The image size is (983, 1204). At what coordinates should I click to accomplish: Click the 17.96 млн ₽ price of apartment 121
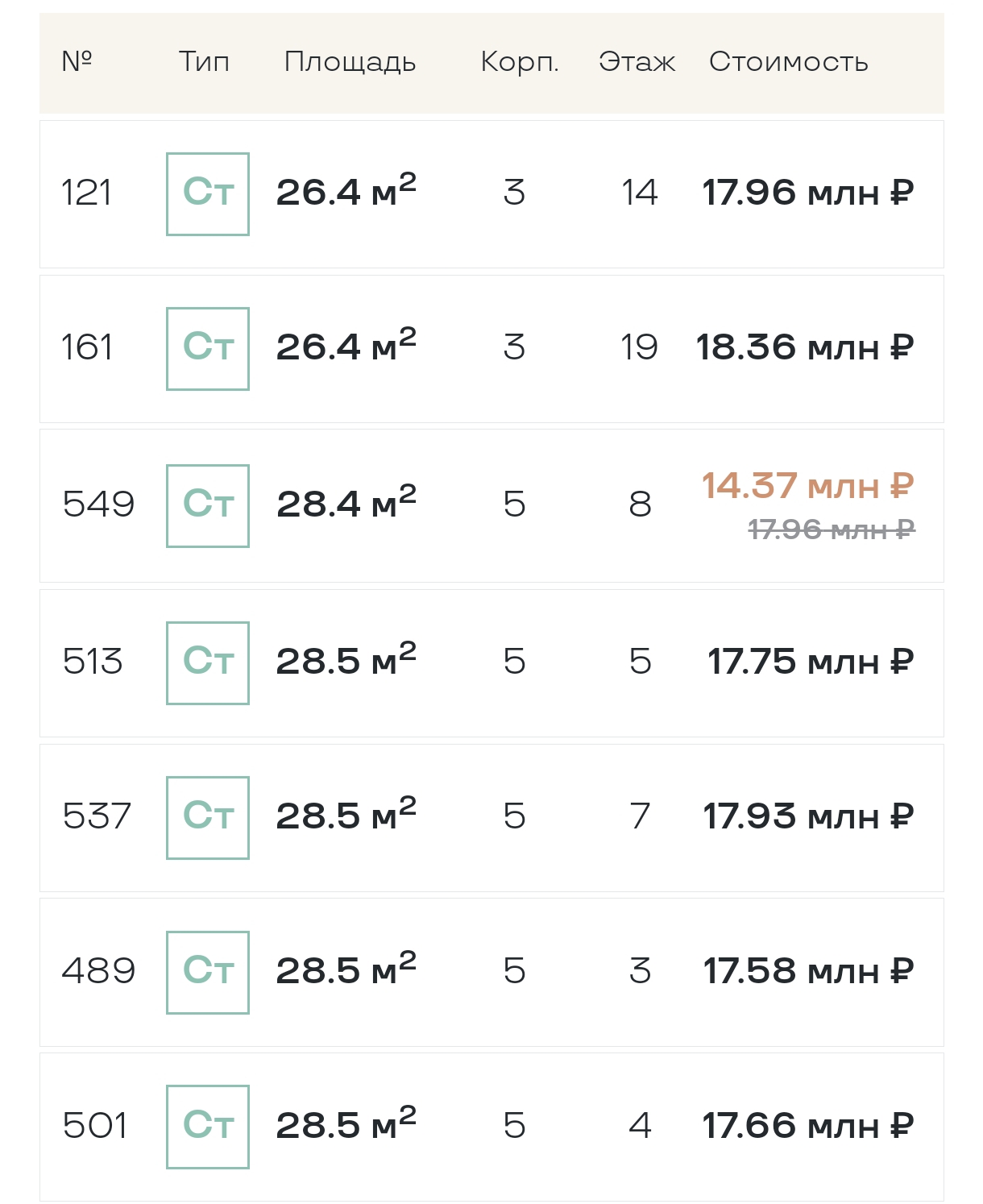[808, 193]
